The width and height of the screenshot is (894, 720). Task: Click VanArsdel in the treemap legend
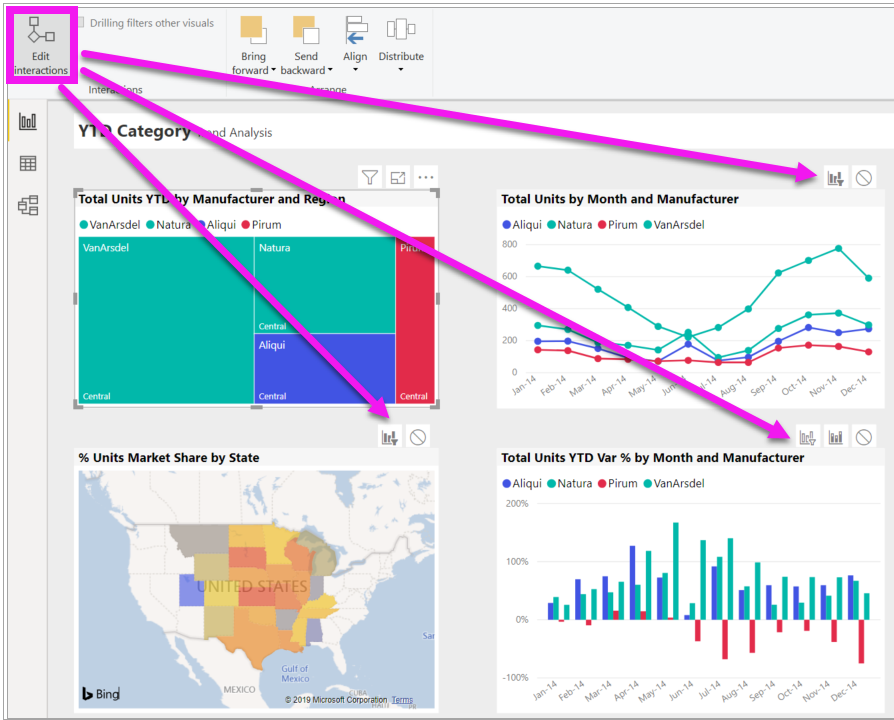coord(110,225)
